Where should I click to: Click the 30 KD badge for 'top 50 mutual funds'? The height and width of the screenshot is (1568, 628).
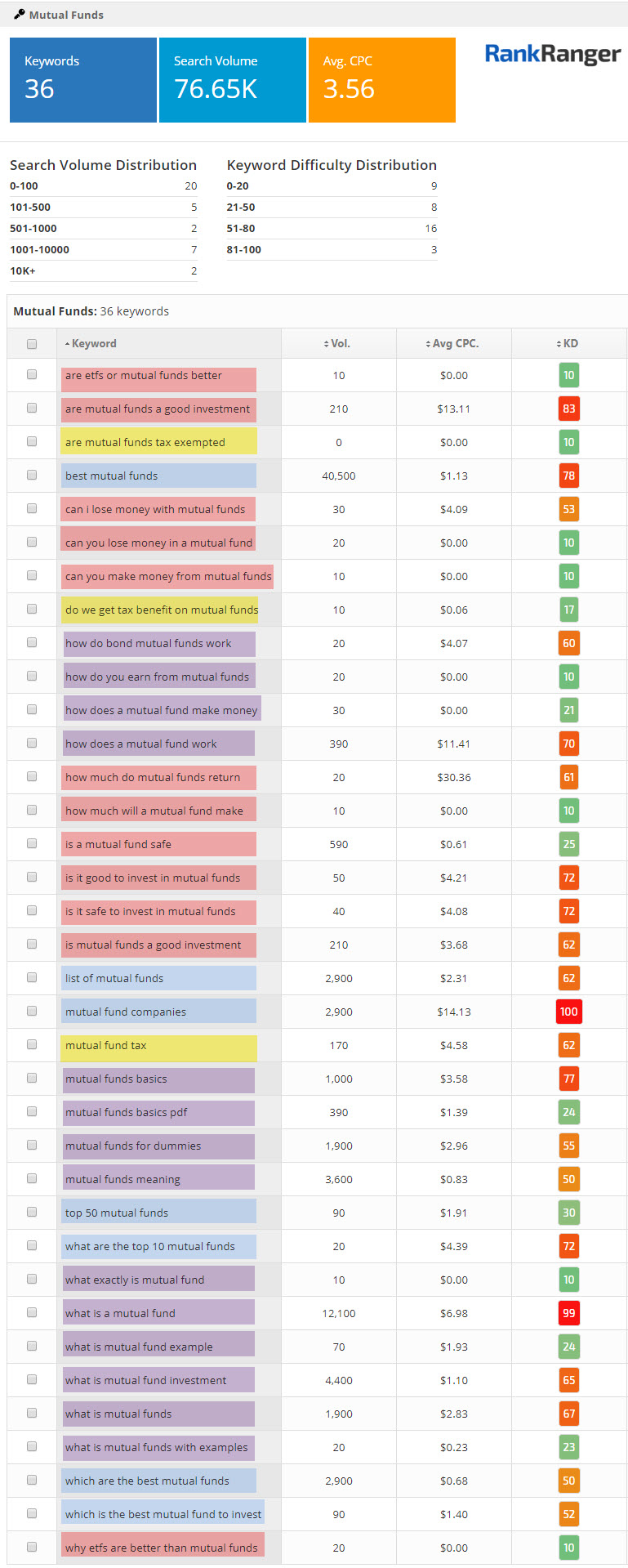tap(568, 1213)
